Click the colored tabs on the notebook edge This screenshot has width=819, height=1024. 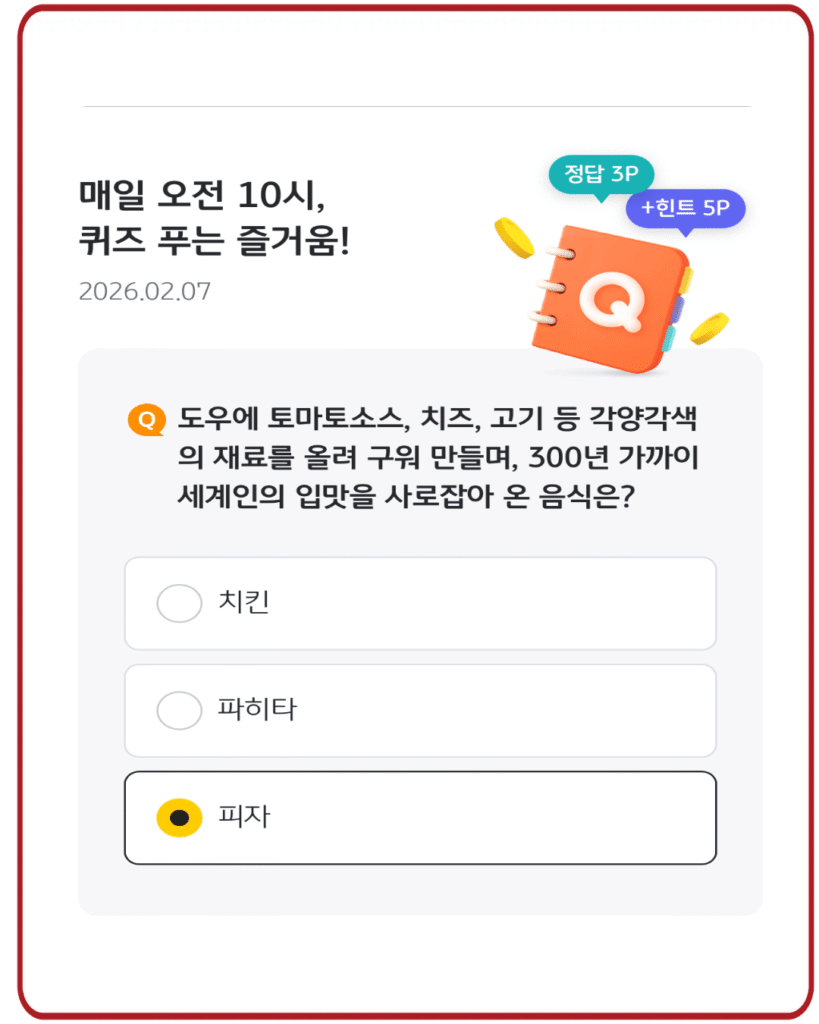(x=679, y=305)
